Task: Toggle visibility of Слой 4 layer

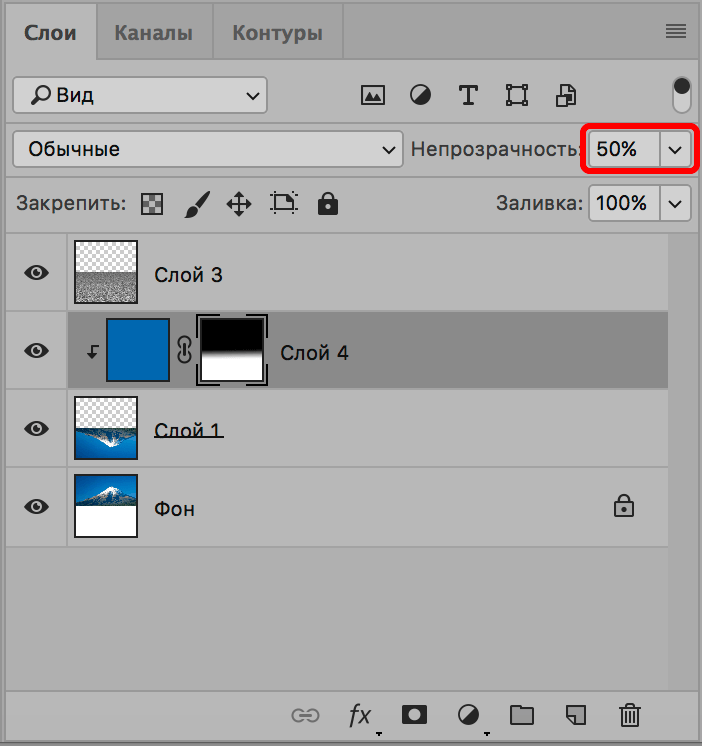Action: click(x=37, y=350)
